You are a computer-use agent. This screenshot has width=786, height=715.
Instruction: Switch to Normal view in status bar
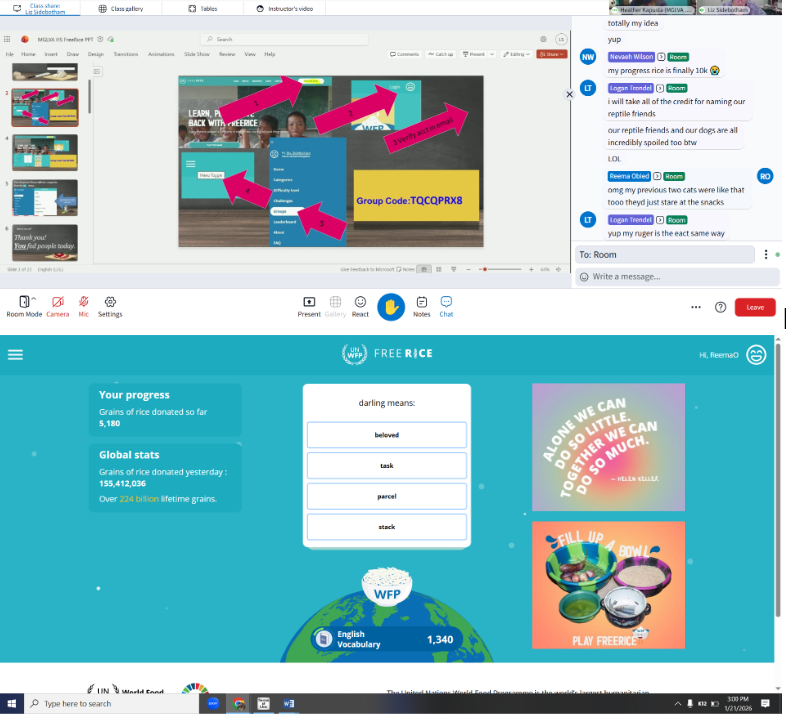tap(424, 269)
